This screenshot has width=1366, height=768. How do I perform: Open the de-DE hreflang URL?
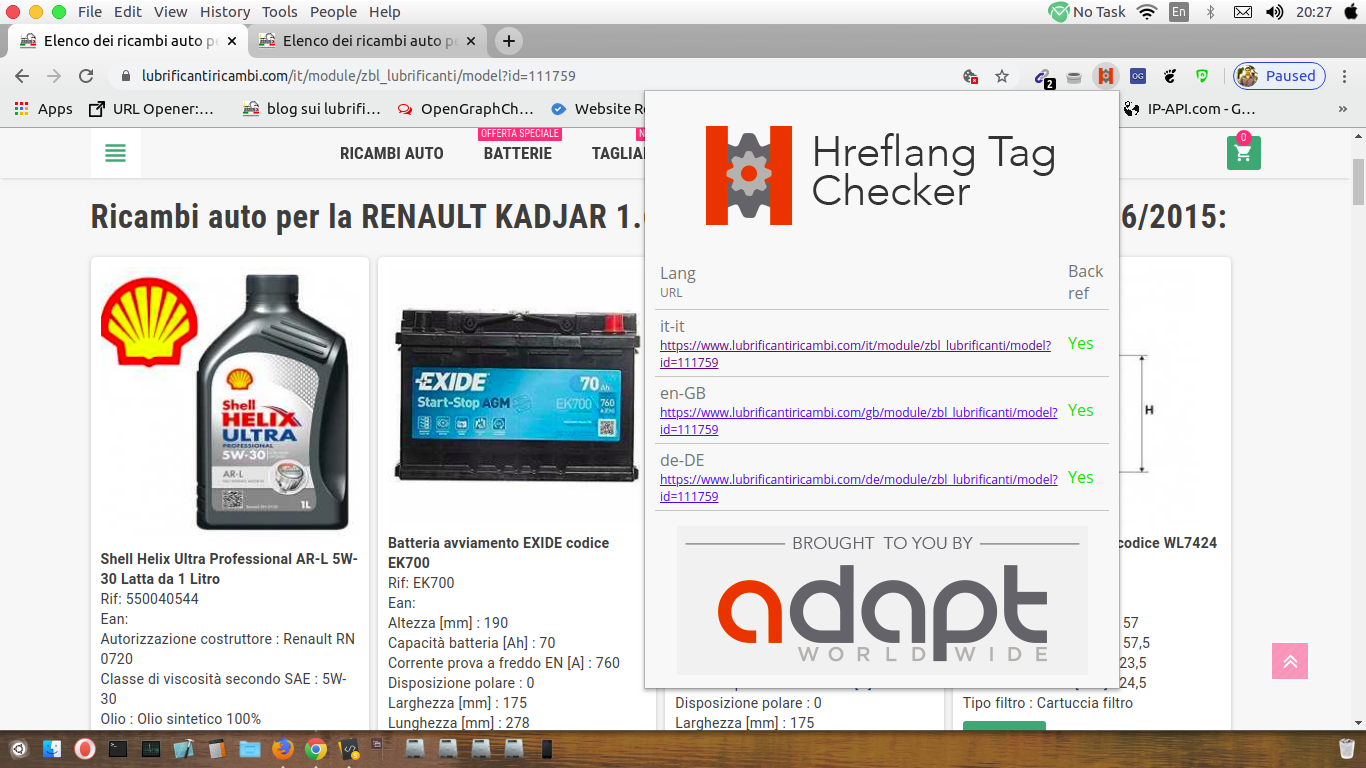click(x=859, y=488)
